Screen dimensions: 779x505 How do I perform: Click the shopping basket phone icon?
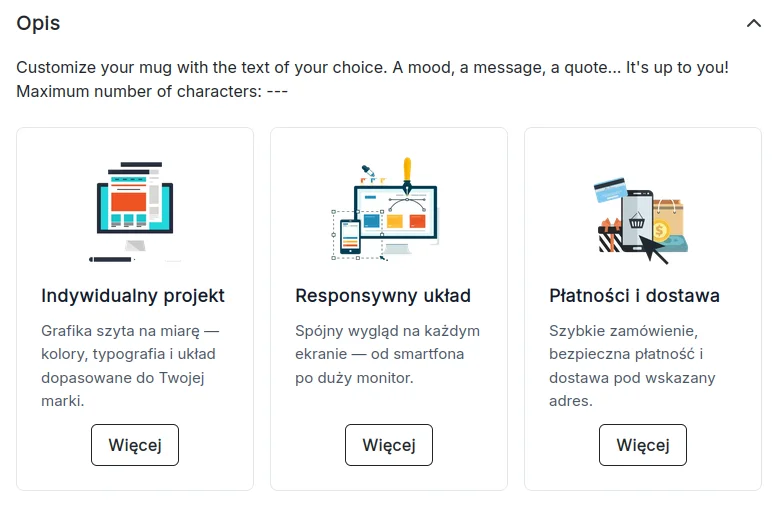(x=637, y=220)
